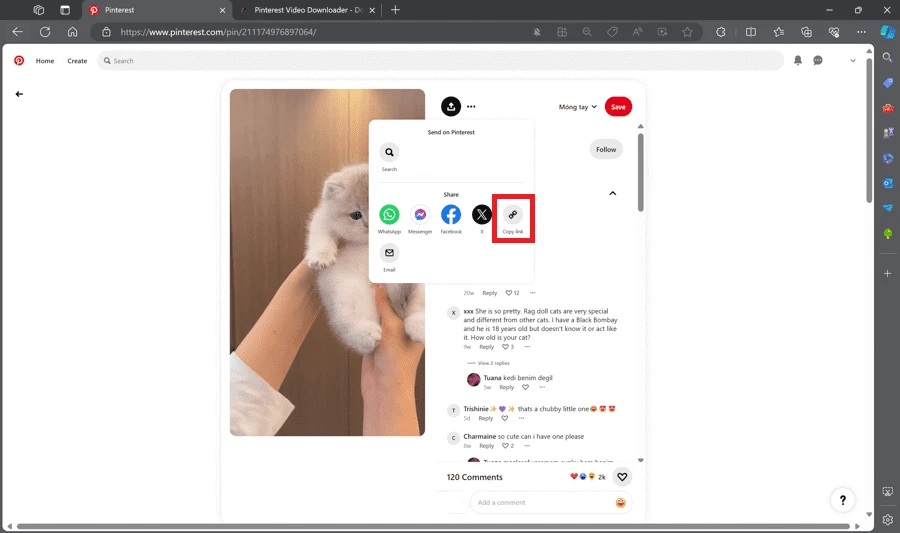Add page to favorites star
Image resolution: width=900 pixels, height=533 pixels.
(x=687, y=32)
